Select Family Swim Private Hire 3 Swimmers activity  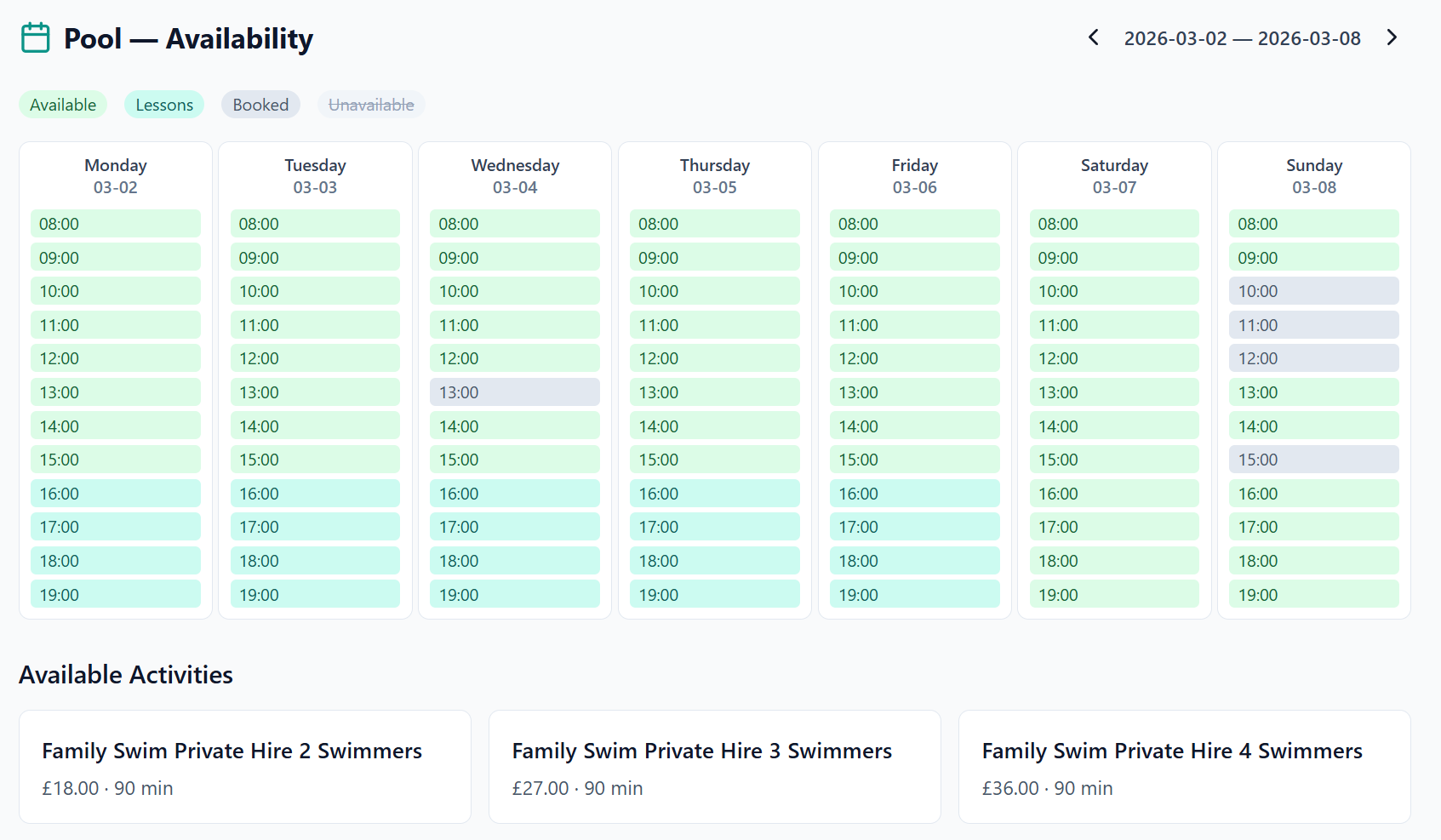click(714, 767)
